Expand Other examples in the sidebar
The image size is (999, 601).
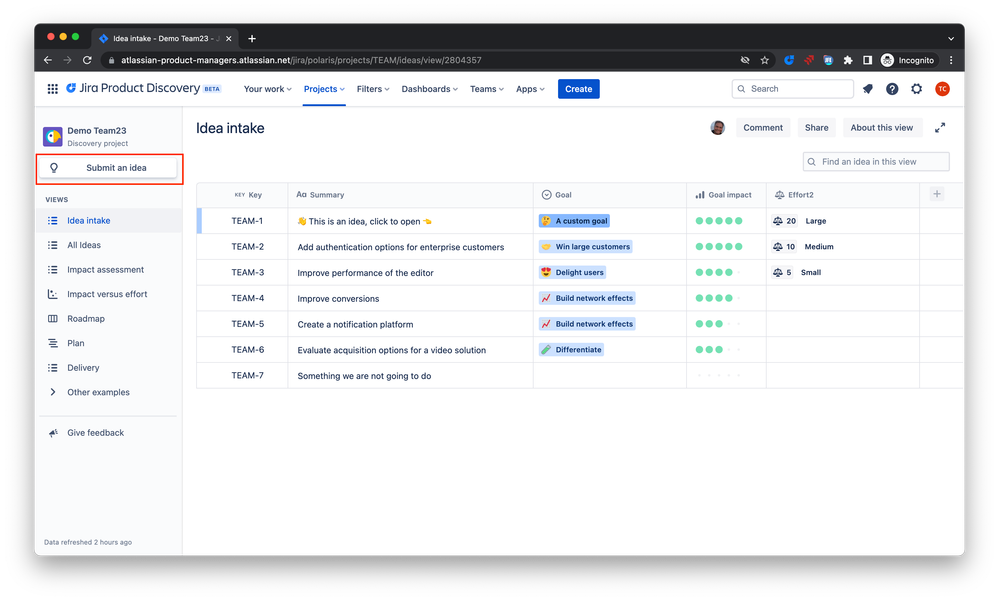pyautogui.click(x=53, y=392)
